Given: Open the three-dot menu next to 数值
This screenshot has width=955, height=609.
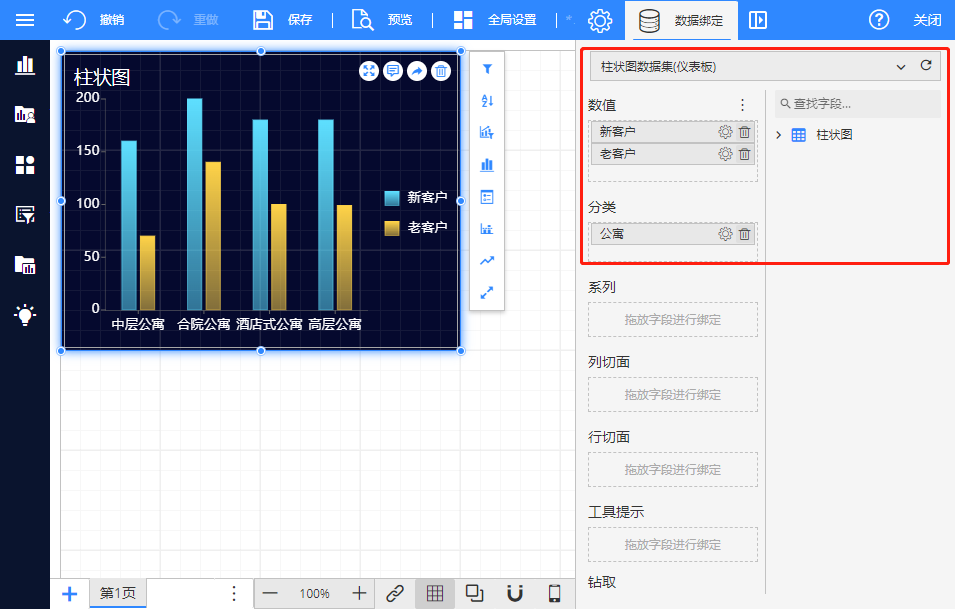Looking at the screenshot, I should click(x=742, y=105).
